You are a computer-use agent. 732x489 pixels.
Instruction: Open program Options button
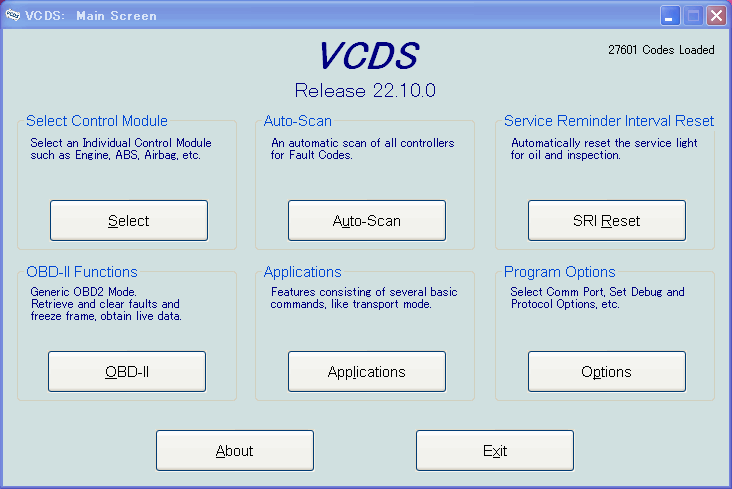(607, 371)
